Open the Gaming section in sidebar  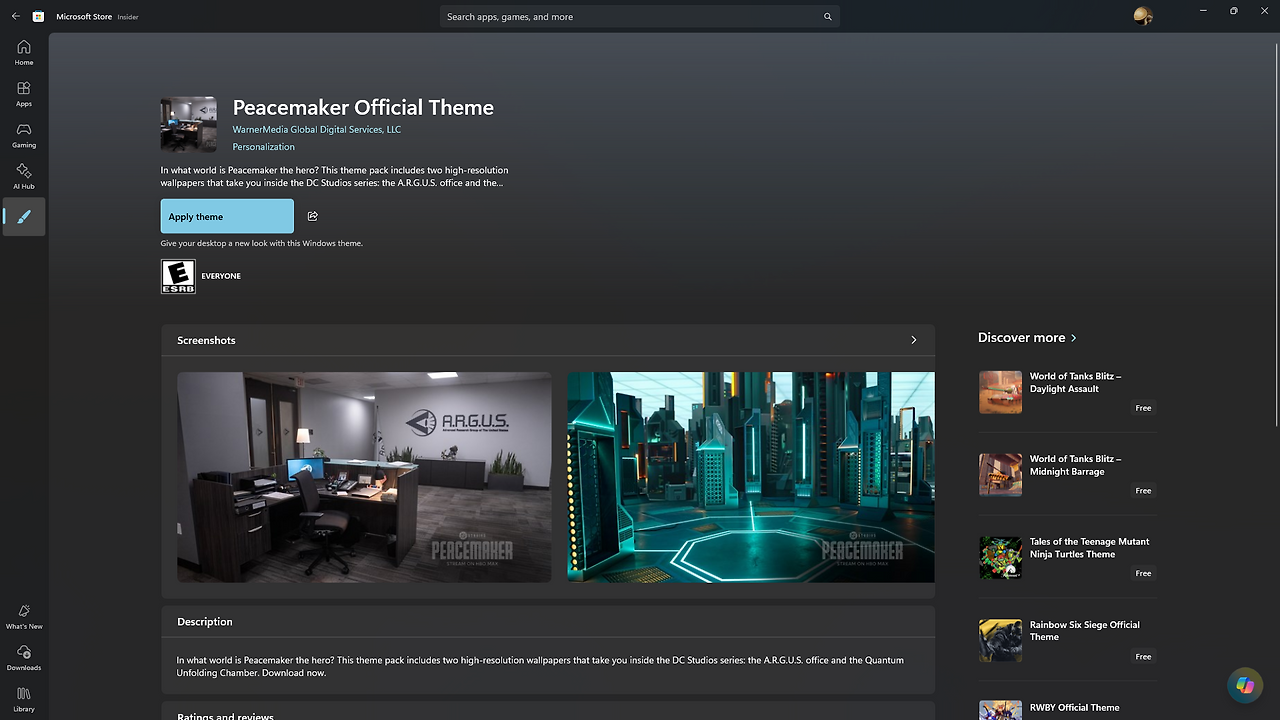(x=24, y=135)
